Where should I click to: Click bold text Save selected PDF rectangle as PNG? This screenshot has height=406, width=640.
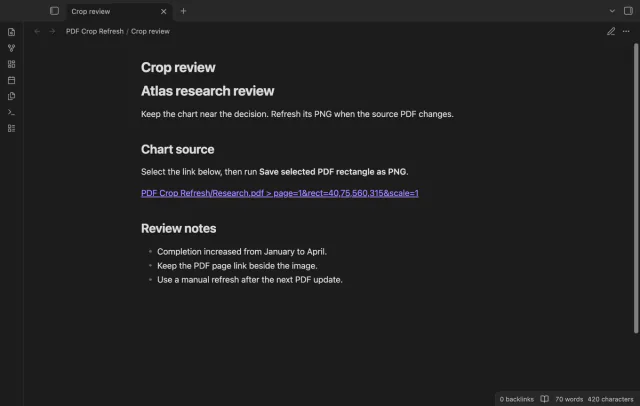click(333, 172)
